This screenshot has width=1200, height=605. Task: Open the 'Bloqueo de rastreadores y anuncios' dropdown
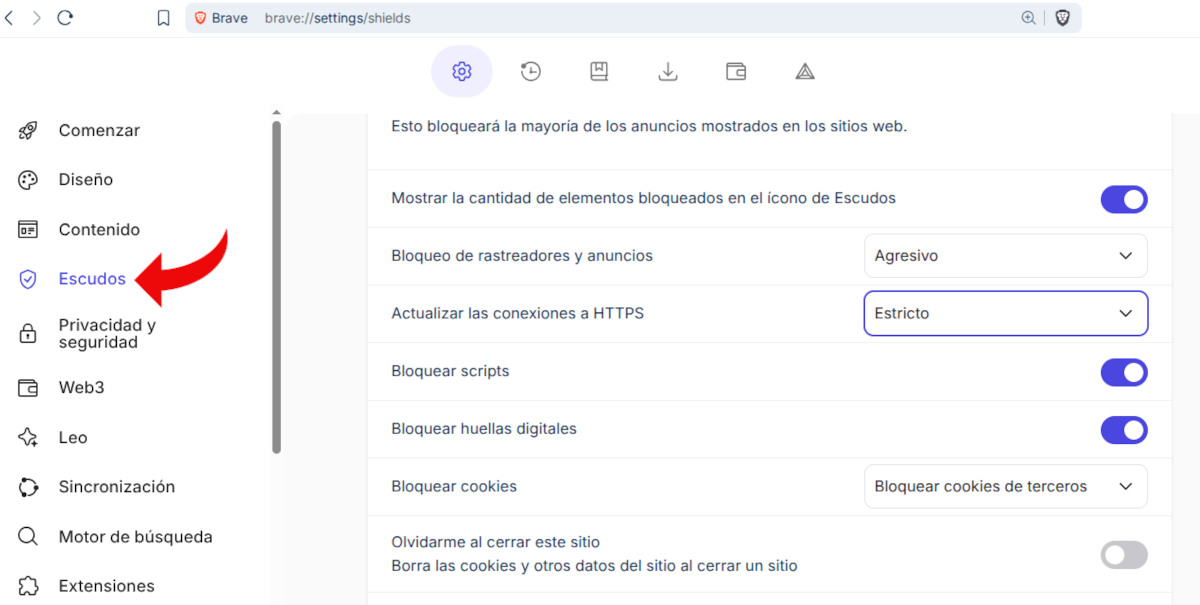[x=1005, y=255]
